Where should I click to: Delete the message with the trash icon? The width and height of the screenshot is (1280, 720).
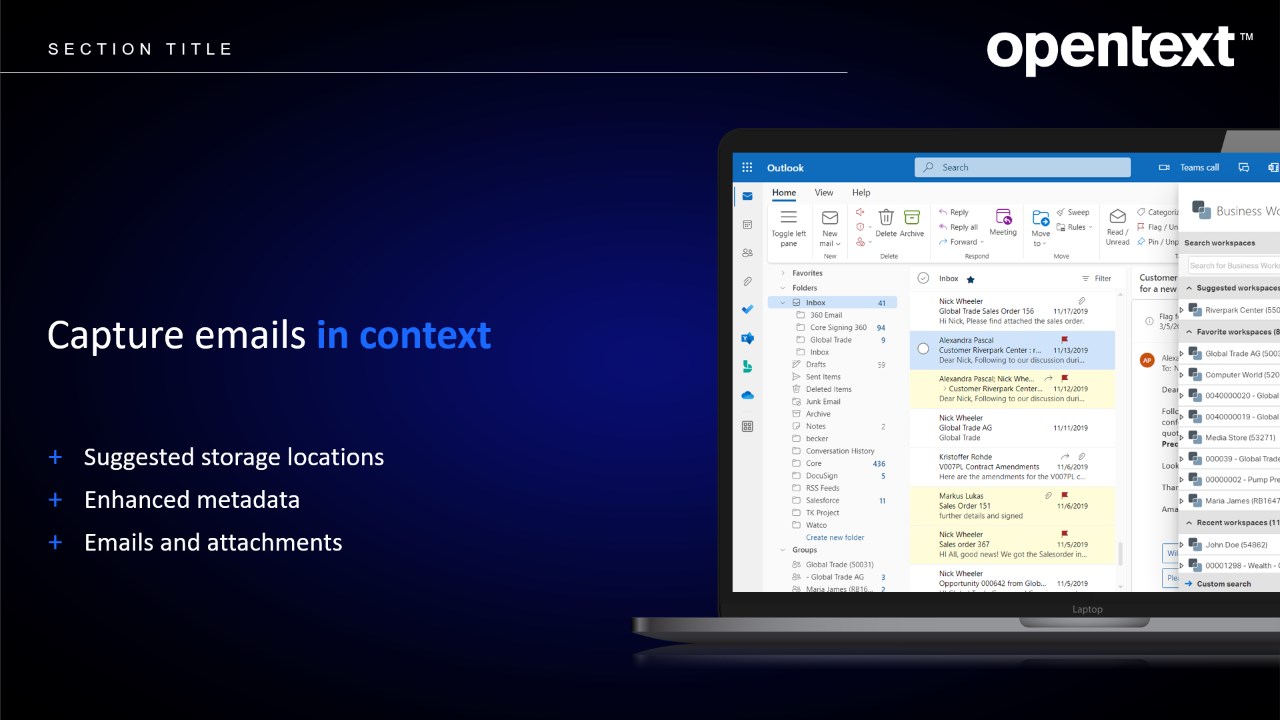[x=886, y=218]
